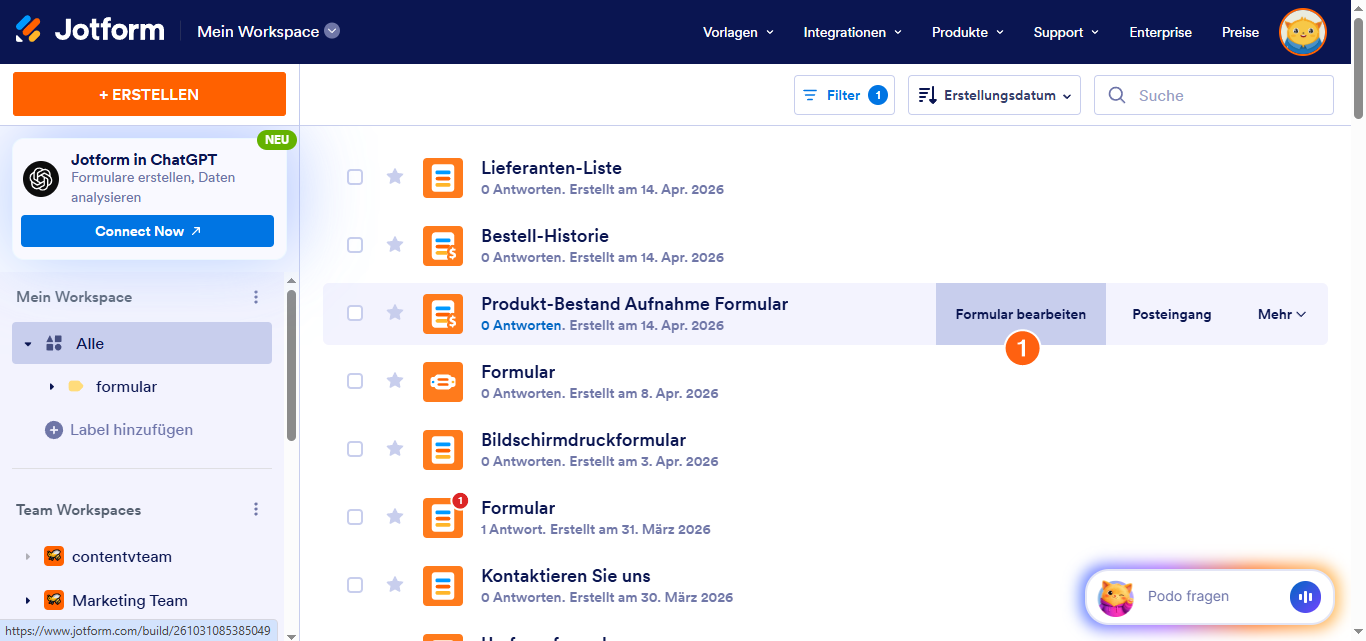Click the ERSTELLEN button

pyautogui.click(x=148, y=94)
